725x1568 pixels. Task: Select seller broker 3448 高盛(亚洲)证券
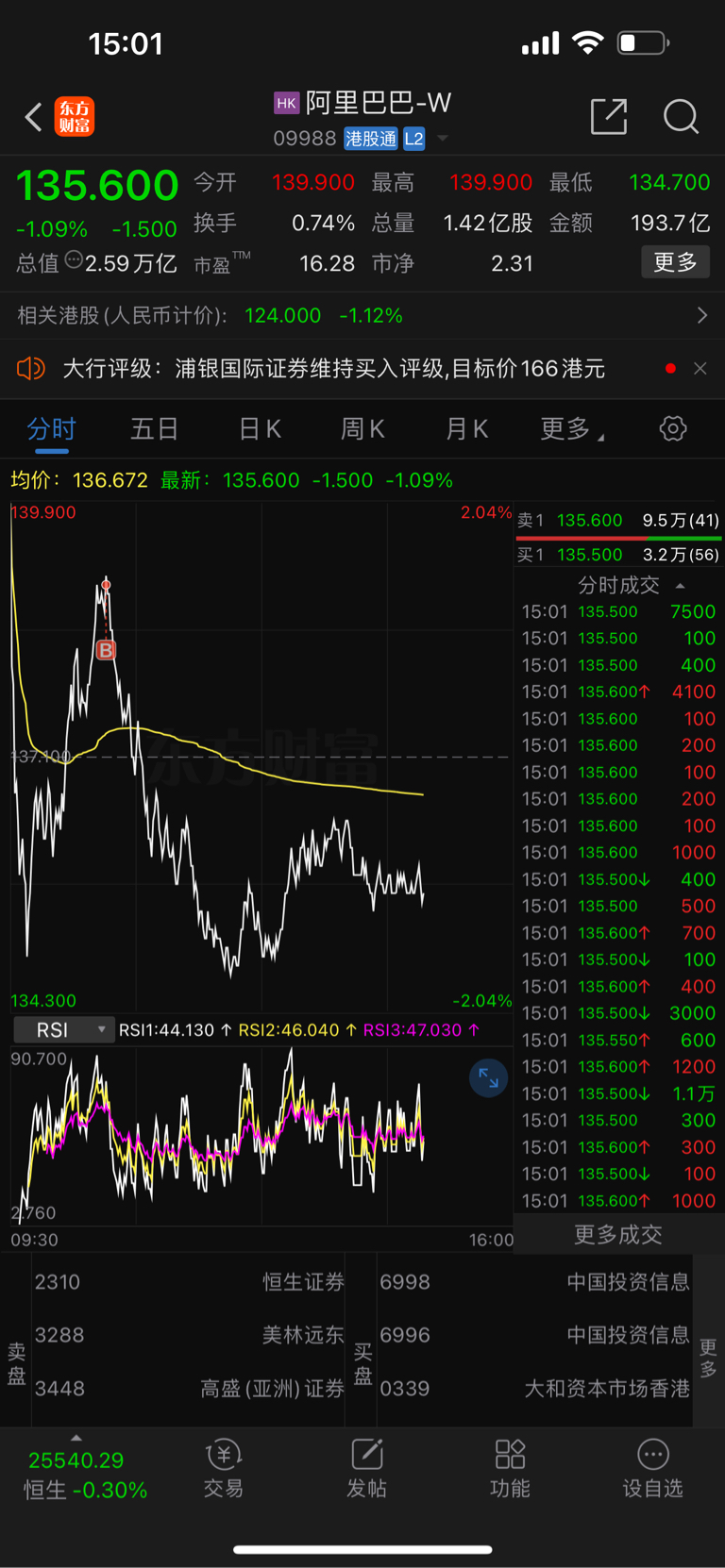point(189,1389)
